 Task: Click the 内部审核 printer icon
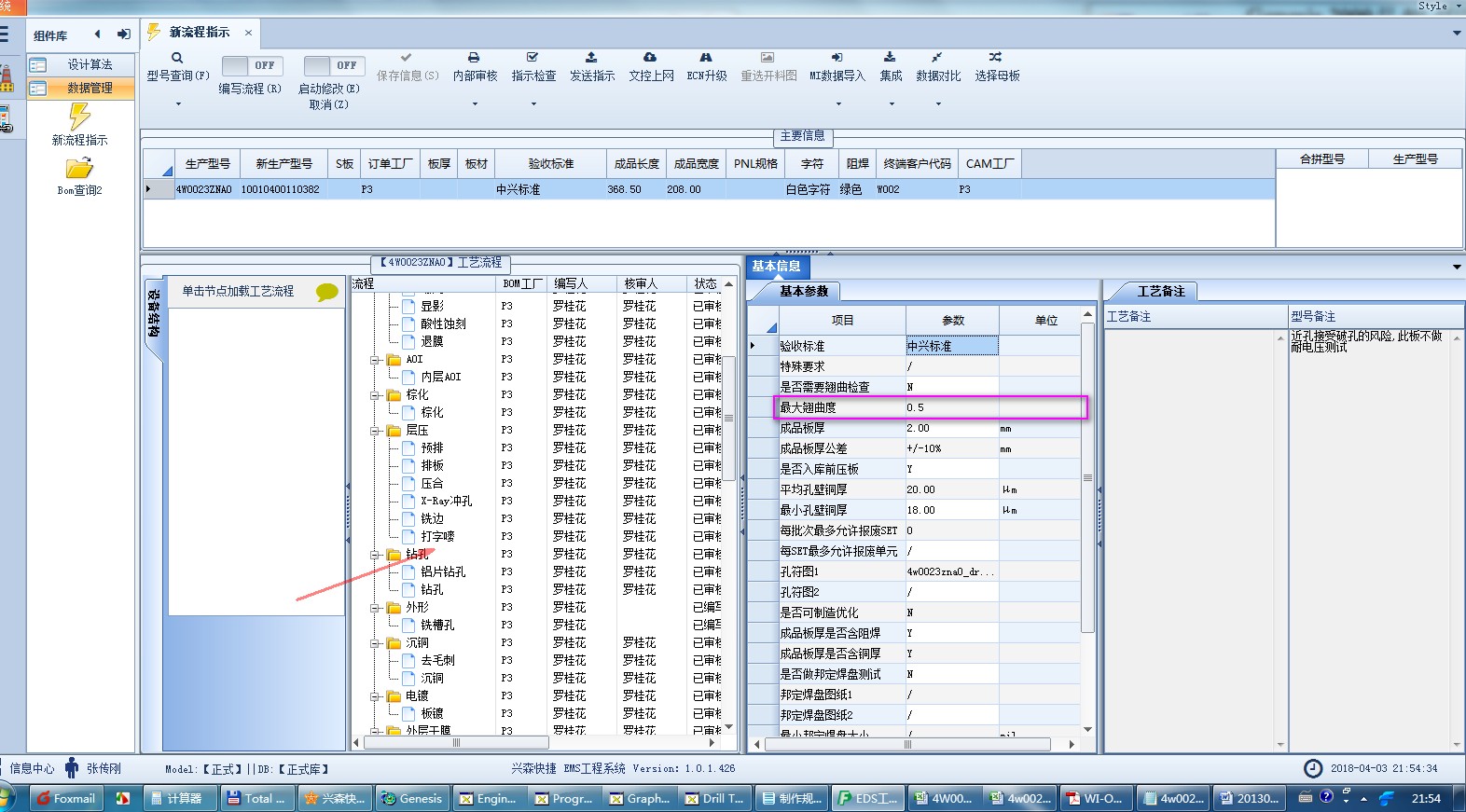(x=474, y=58)
